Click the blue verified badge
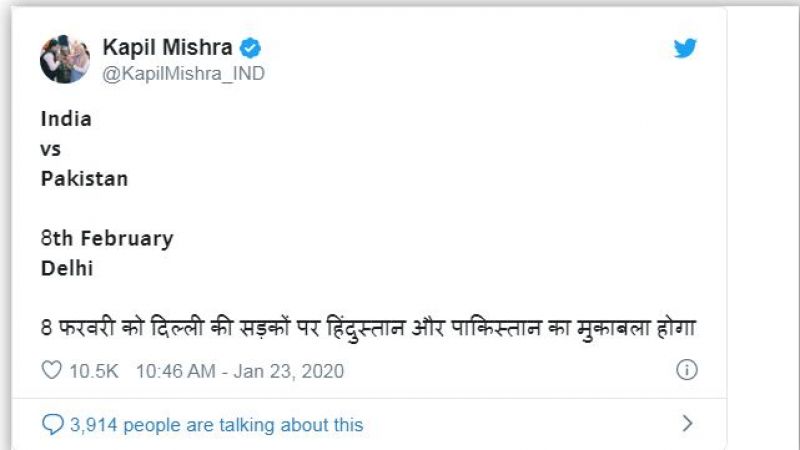The height and width of the screenshot is (450, 800). click(255, 46)
